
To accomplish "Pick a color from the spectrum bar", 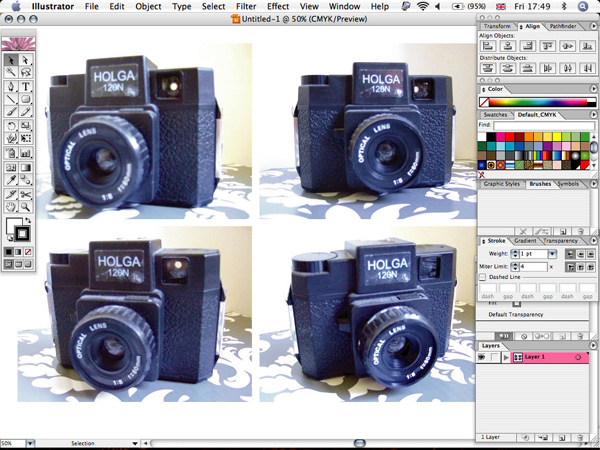I will tap(538, 102).
